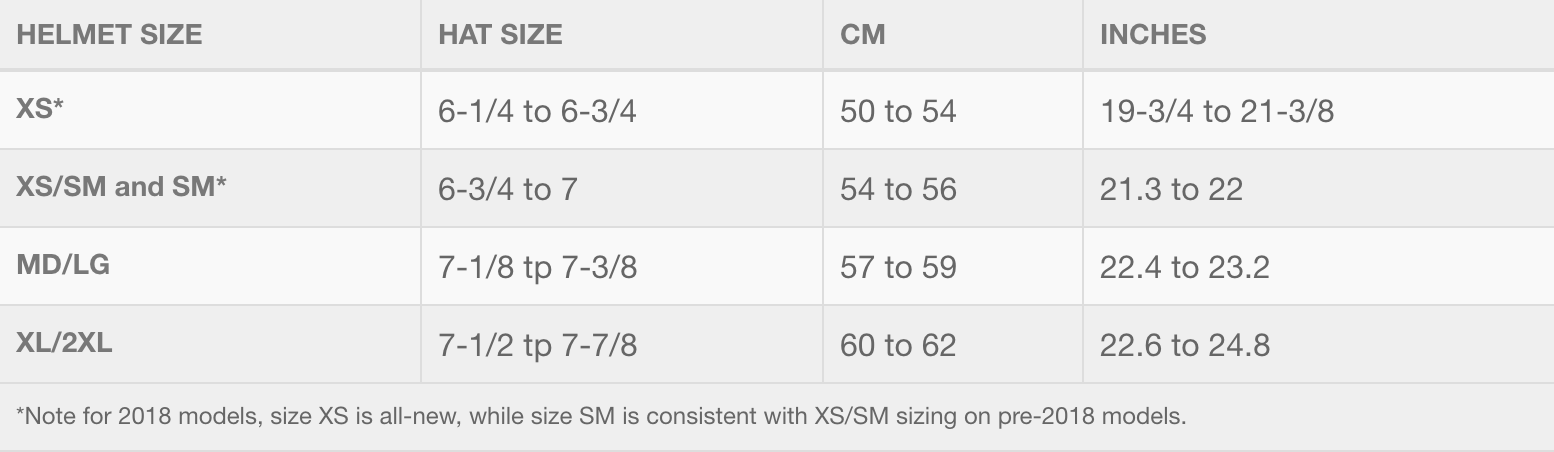1554x452 pixels.
Task: Click inches value 21.3 to 22
Action: tap(1171, 188)
